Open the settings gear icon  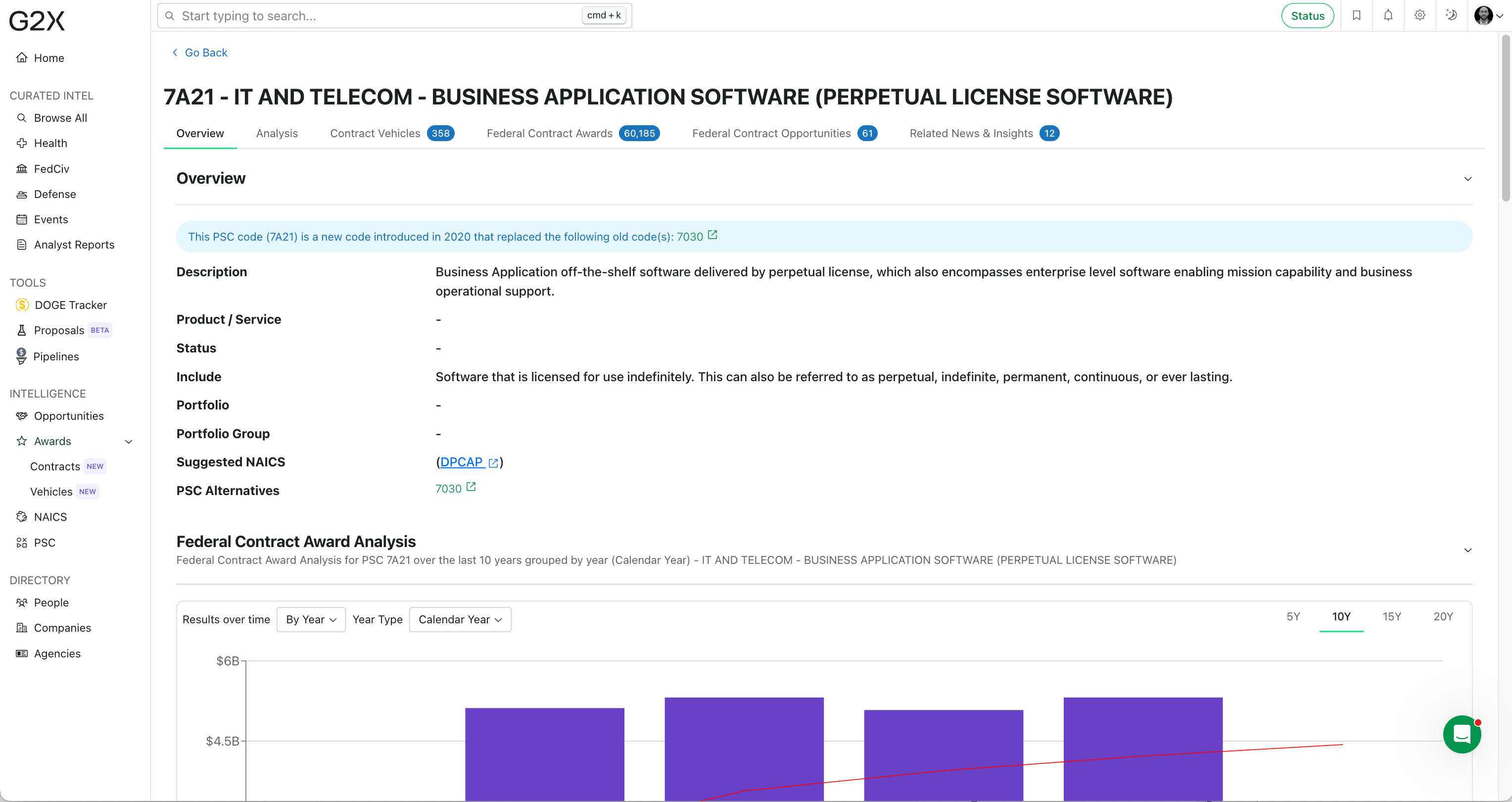click(1420, 15)
